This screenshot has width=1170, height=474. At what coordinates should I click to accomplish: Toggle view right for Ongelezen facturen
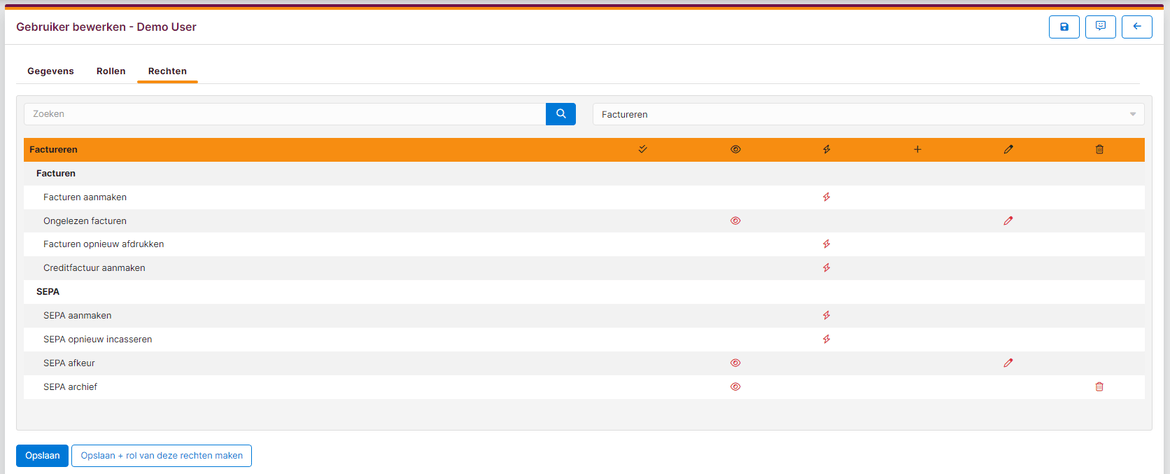[x=735, y=221]
